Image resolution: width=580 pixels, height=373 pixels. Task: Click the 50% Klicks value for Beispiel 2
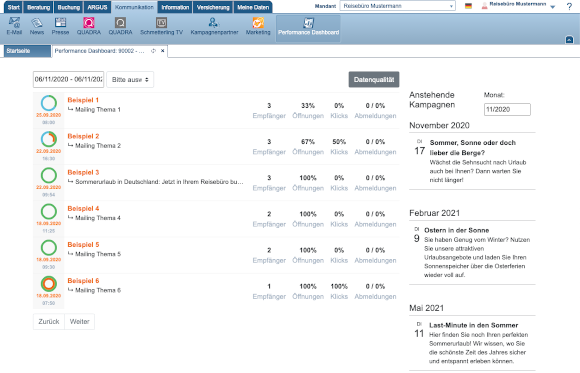339,142
